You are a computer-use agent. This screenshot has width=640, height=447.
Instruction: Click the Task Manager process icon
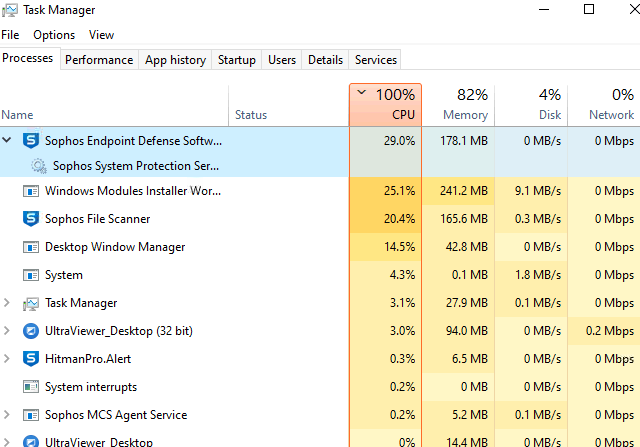[x=30, y=303]
